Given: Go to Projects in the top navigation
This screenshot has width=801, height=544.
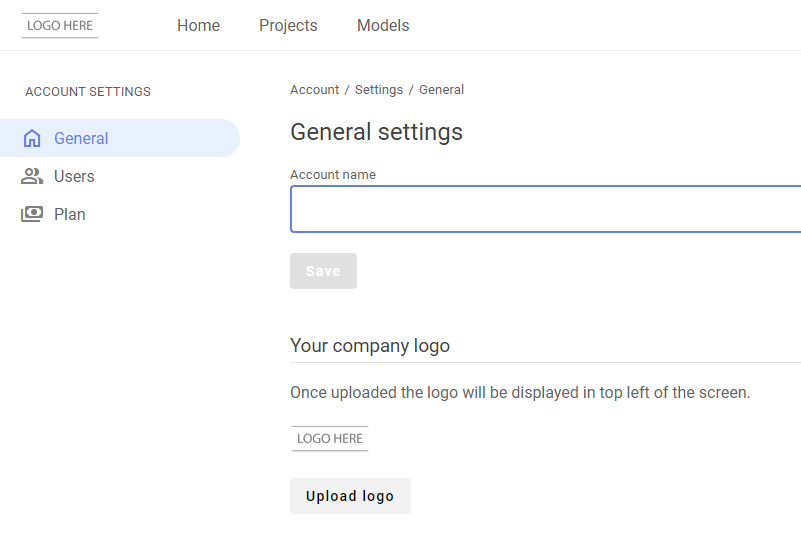Looking at the screenshot, I should click(x=288, y=26).
